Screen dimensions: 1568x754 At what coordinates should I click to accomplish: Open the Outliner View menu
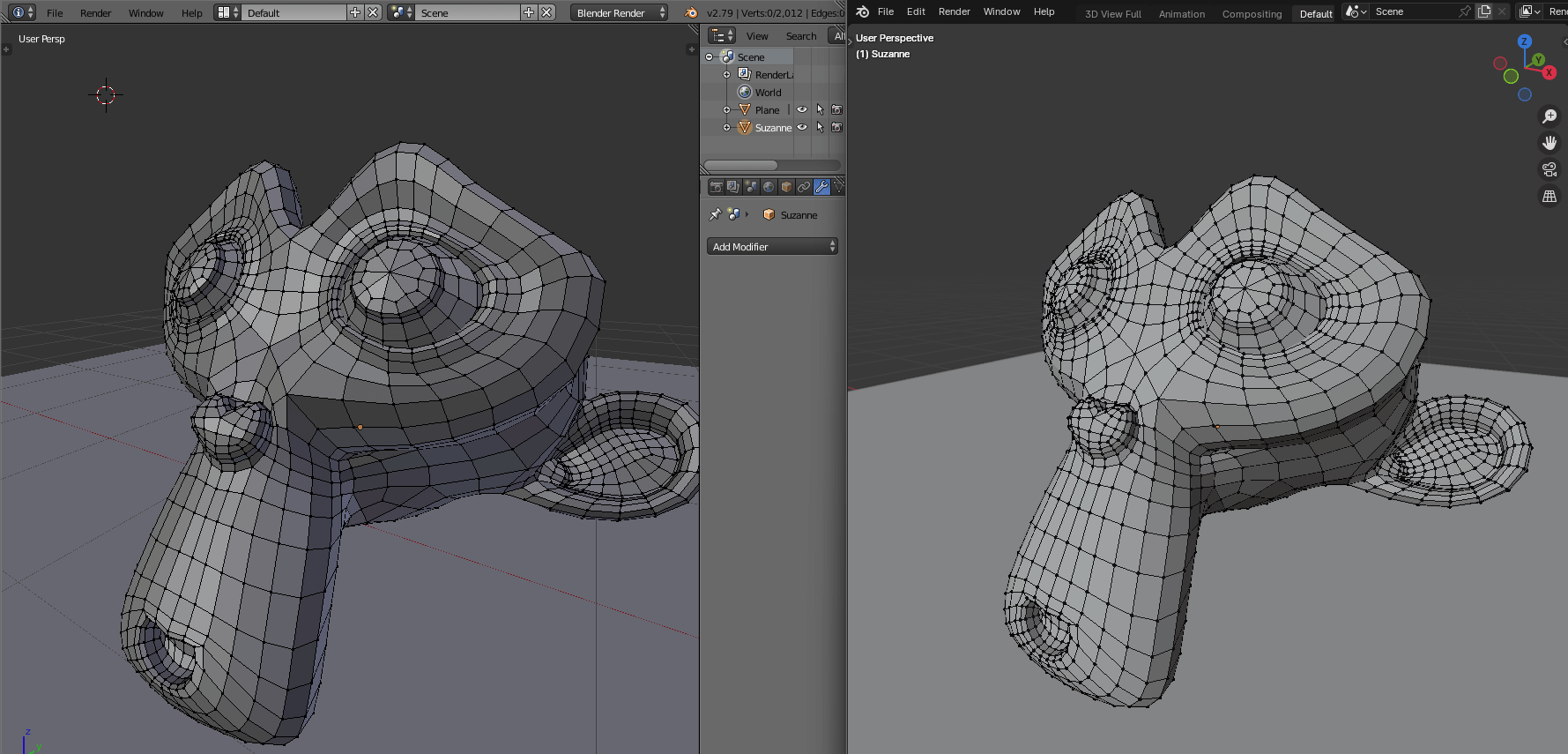[x=757, y=36]
